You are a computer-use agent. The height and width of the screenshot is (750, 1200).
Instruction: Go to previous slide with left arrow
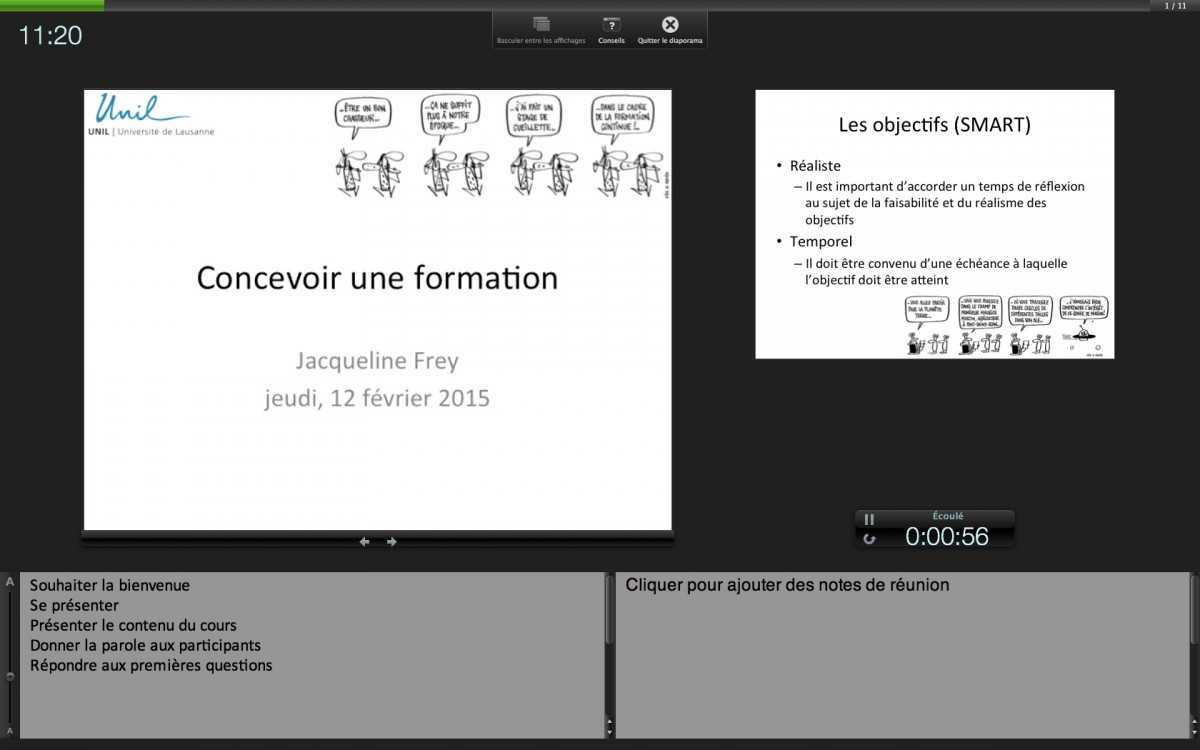(x=364, y=542)
